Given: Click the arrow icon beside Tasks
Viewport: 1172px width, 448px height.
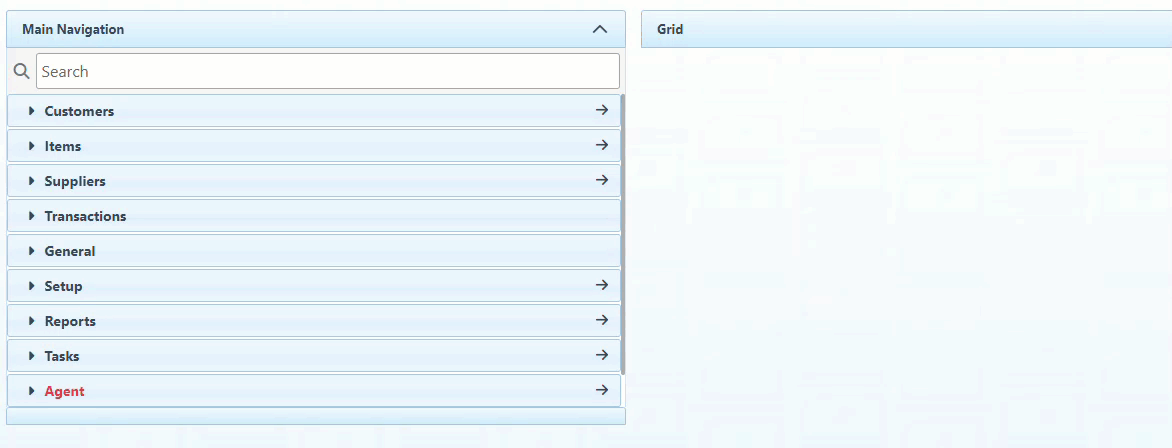Looking at the screenshot, I should (x=601, y=355).
